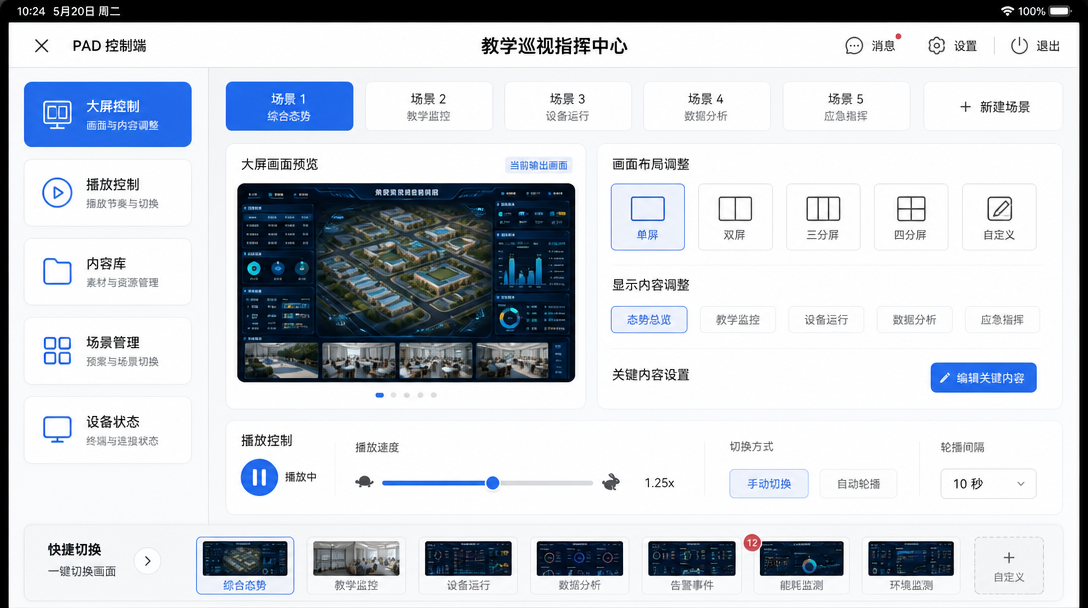
Task: Click the 播放中 status text
Action: (300, 478)
